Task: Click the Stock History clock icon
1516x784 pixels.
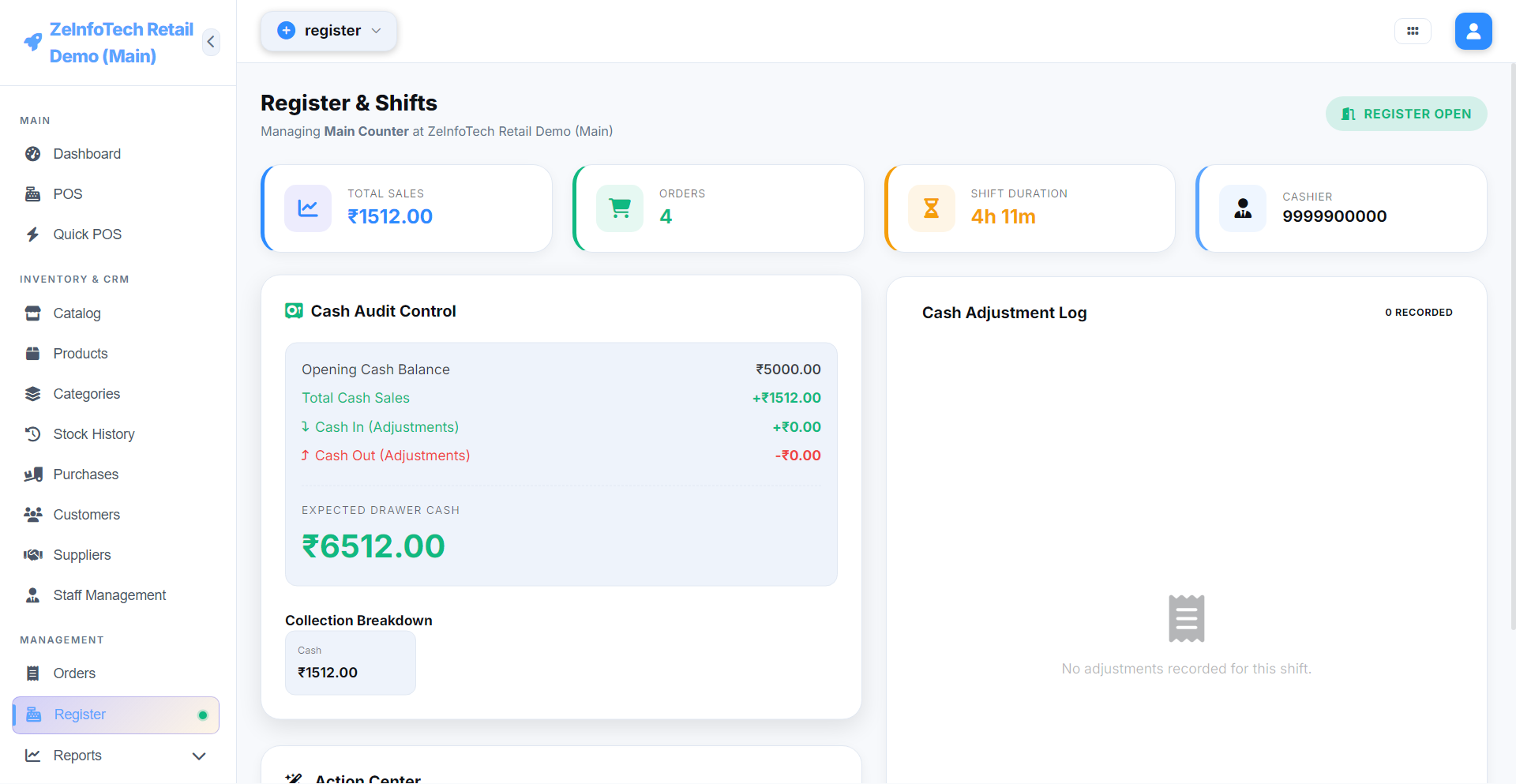Action: click(x=32, y=434)
